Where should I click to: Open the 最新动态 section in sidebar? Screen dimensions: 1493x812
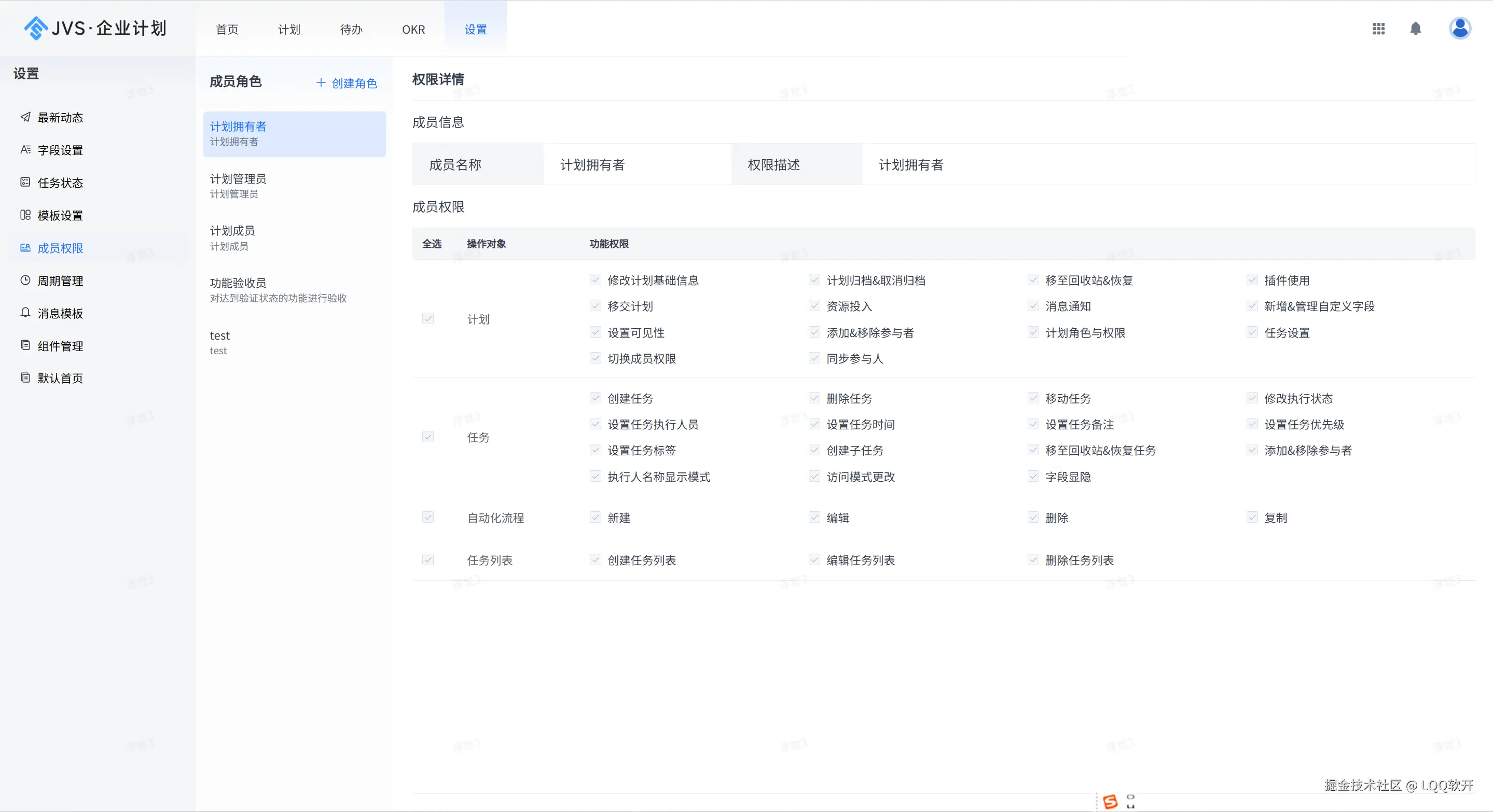click(61, 118)
